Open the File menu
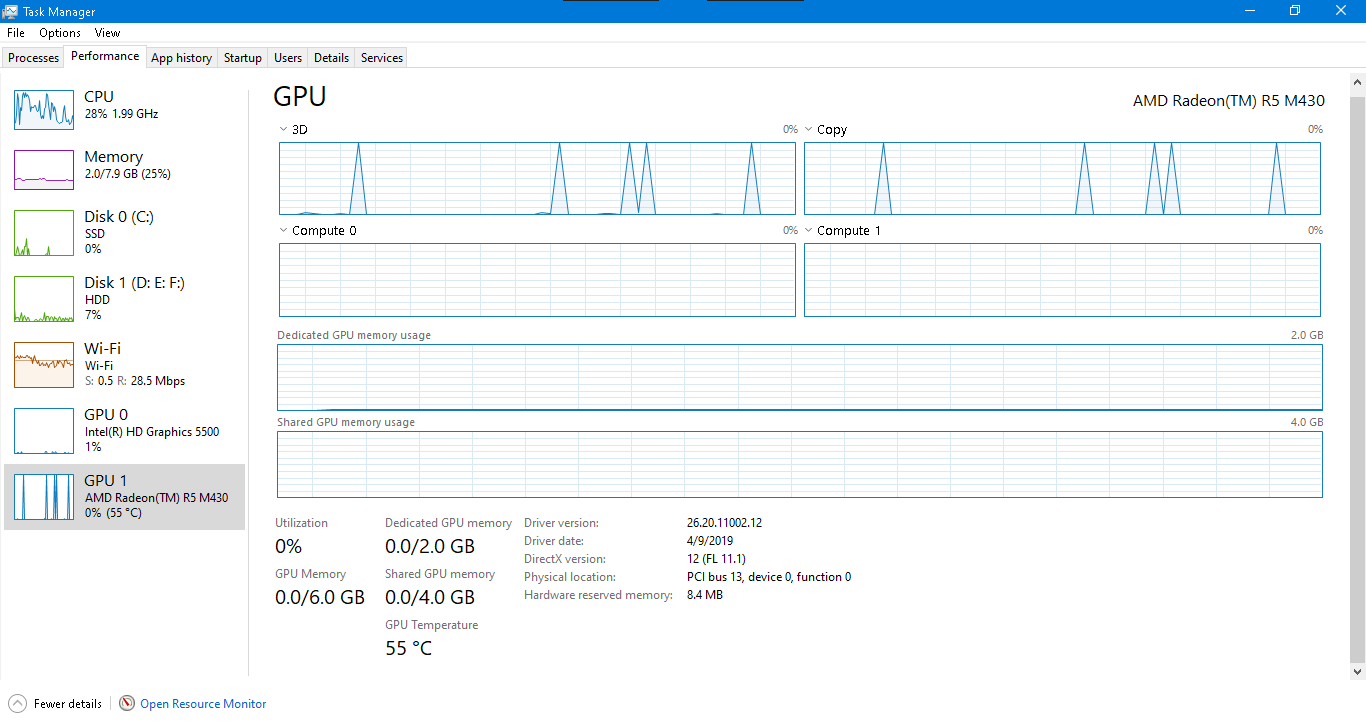 point(16,33)
